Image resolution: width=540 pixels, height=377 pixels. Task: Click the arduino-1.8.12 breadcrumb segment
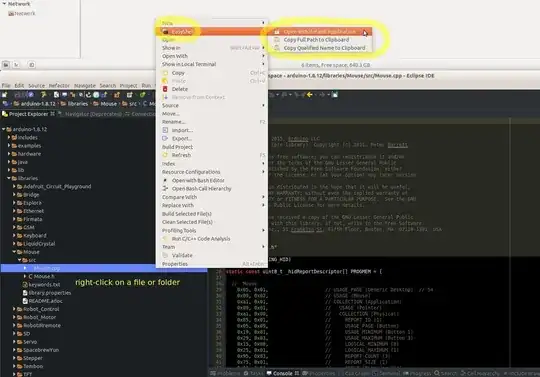pyautogui.click(x=34, y=104)
